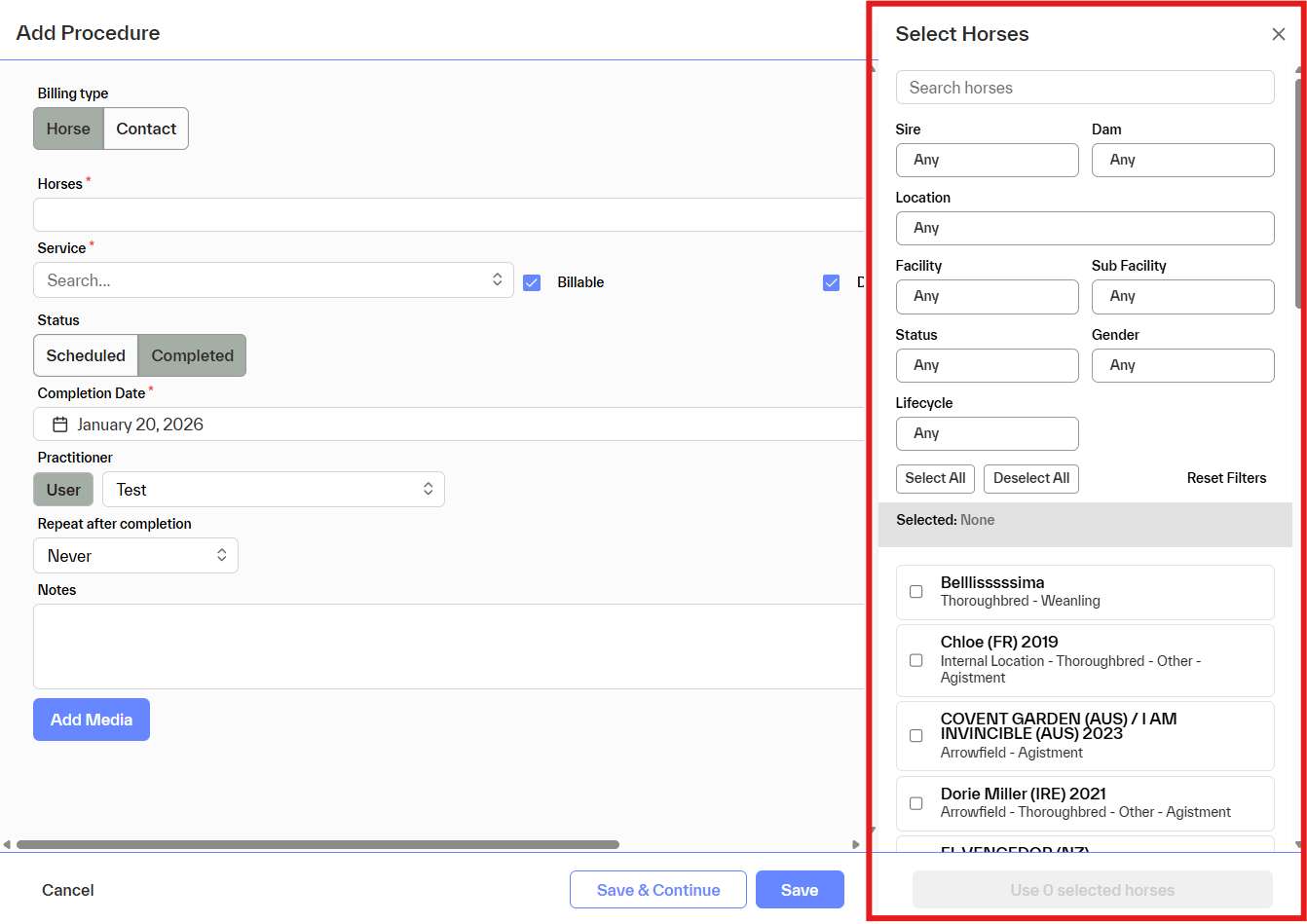Click the horizontal scrollbar of the form
The height and width of the screenshot is (924, 1307).
point(317,844)
